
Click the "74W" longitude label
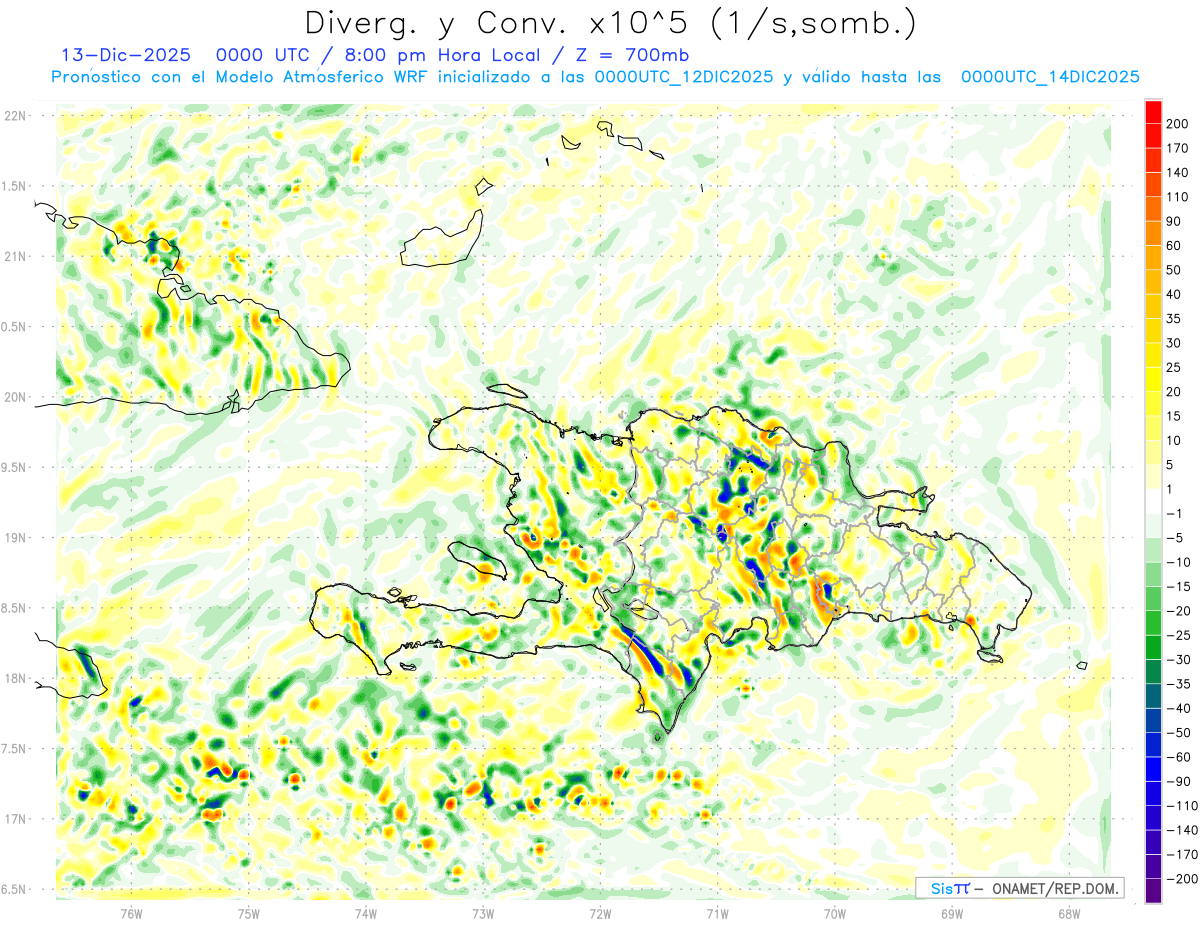366,913
